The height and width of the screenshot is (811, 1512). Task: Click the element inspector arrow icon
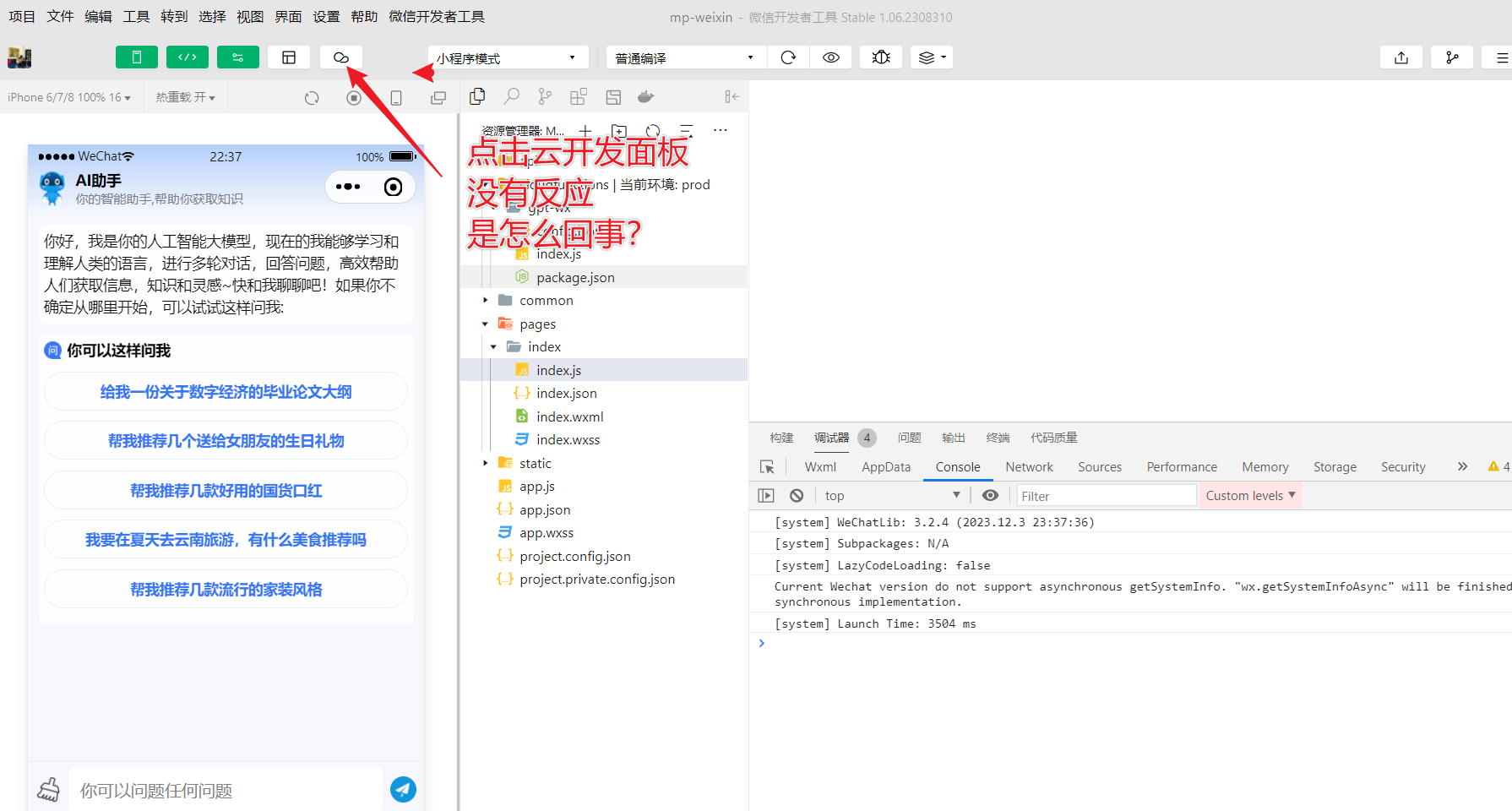[767, 467]
